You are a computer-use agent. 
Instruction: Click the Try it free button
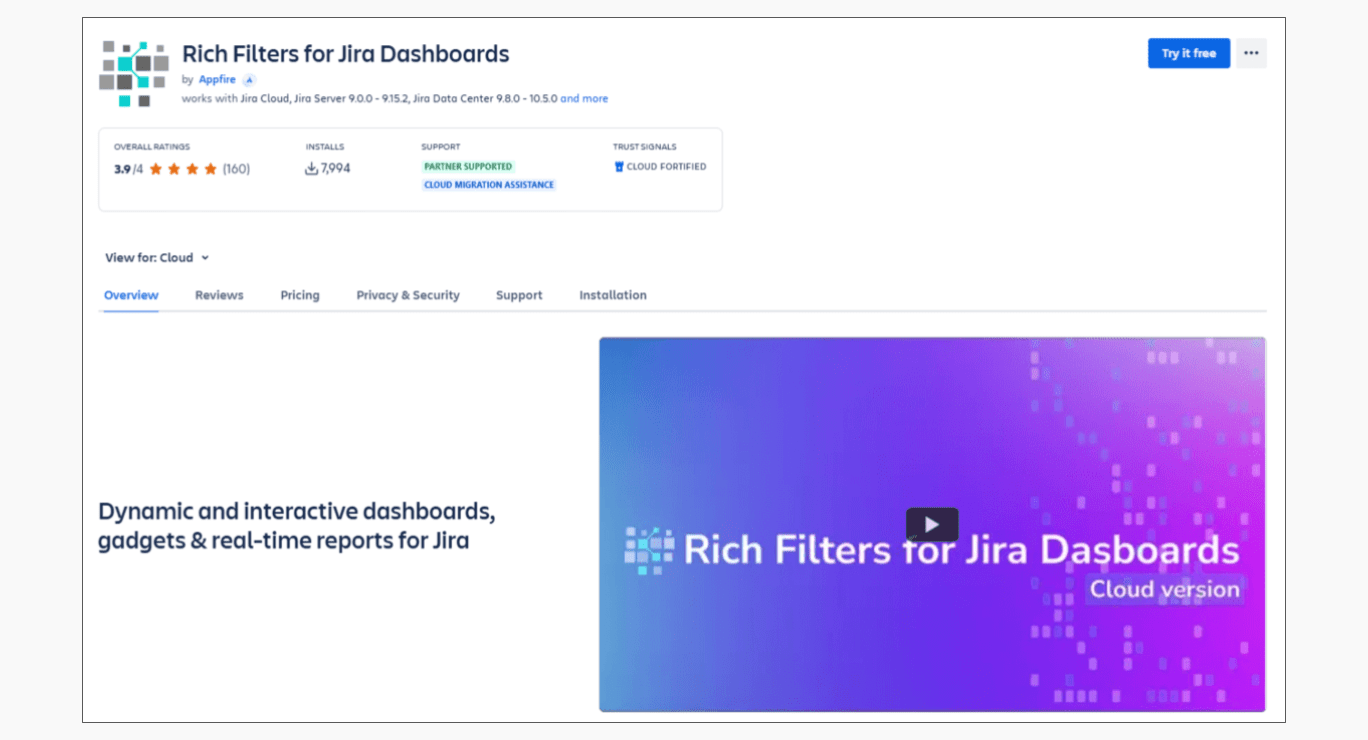[x=1188, y=53]
